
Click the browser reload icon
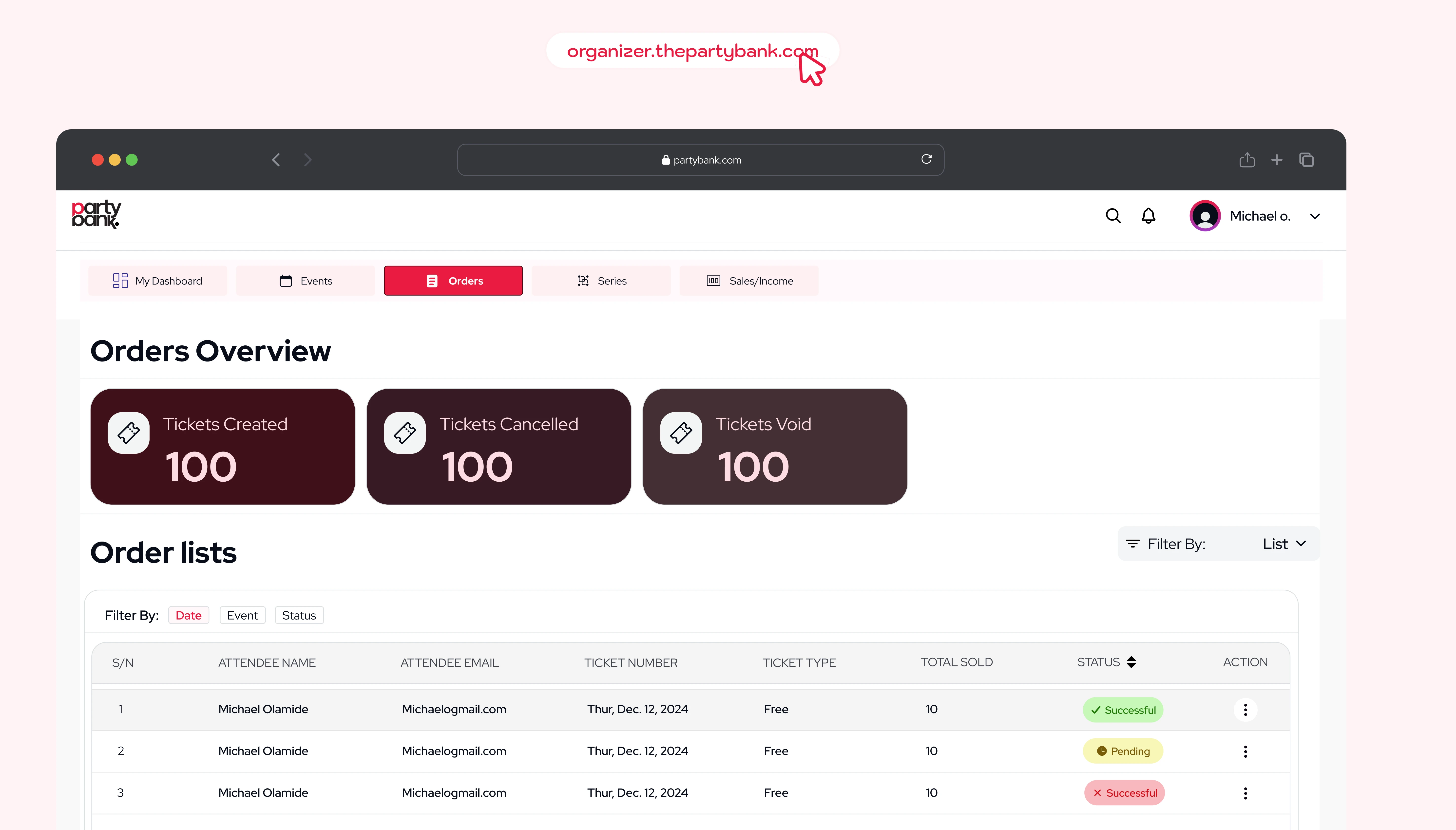pos(926,159)
